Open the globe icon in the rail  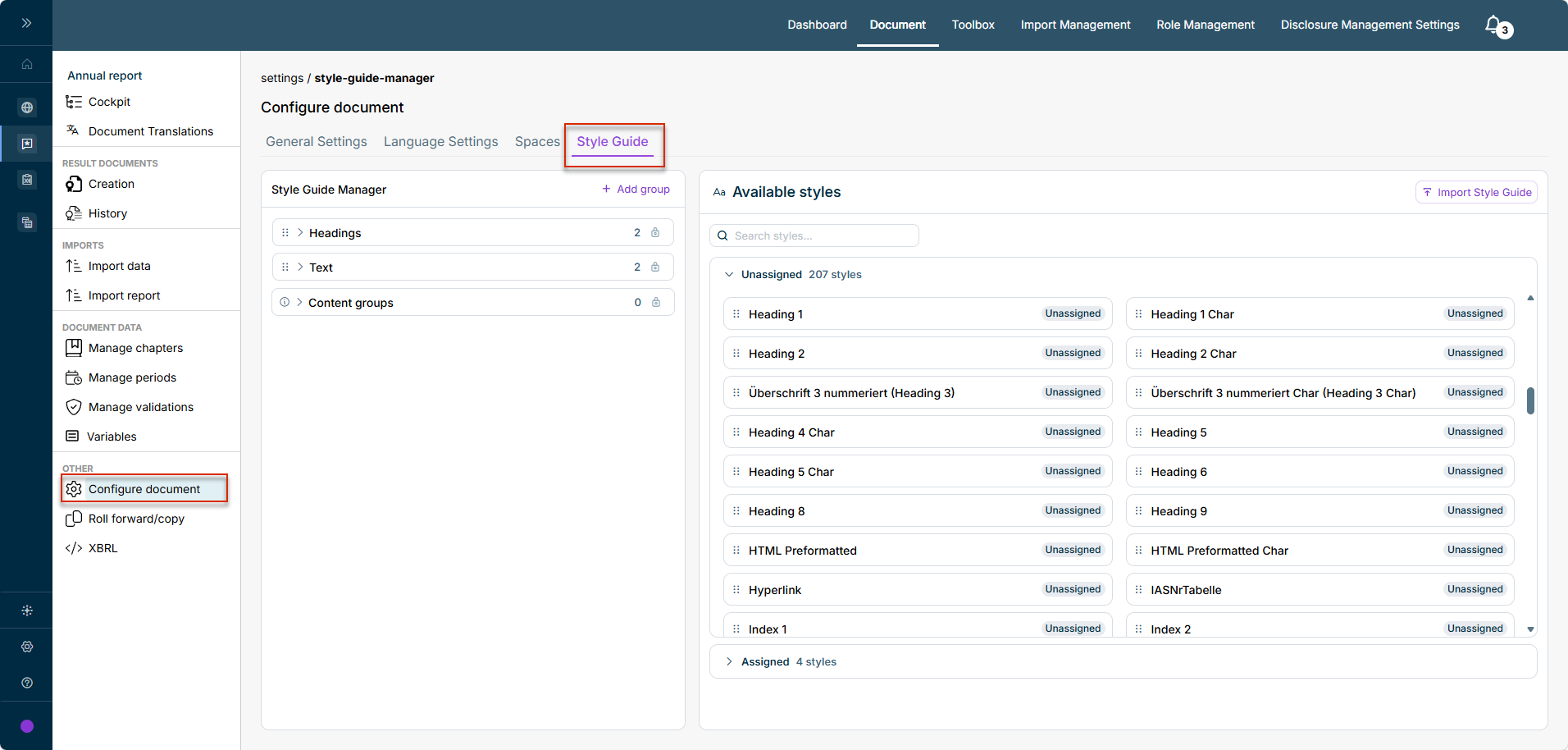pos(27,107)
